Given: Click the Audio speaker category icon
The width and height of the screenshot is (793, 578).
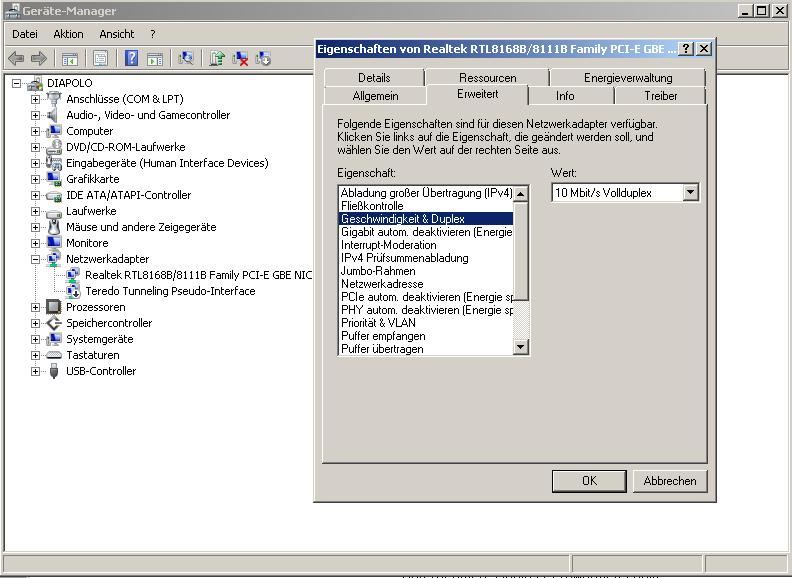Looking at the screenshot, I should (x=53, y=115).
